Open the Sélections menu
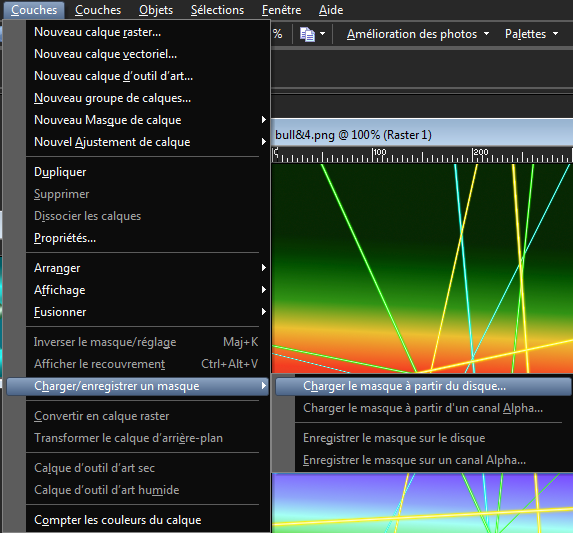The image size is (573, 533). pos(217,10)
